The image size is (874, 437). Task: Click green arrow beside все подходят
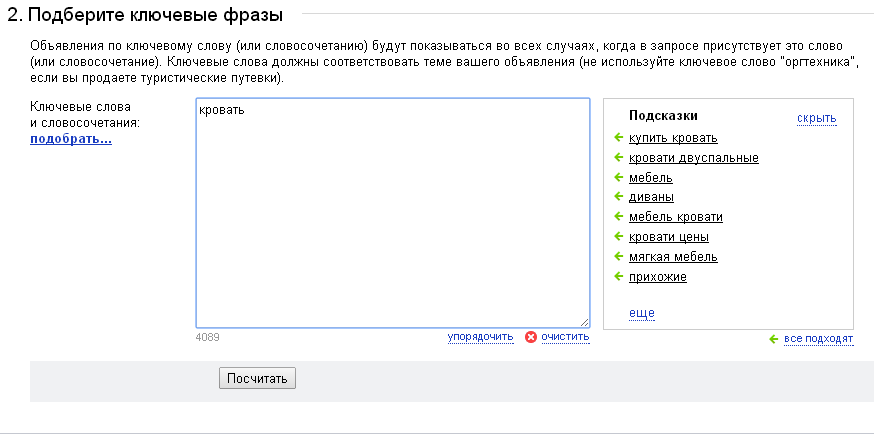pos(773,339)
